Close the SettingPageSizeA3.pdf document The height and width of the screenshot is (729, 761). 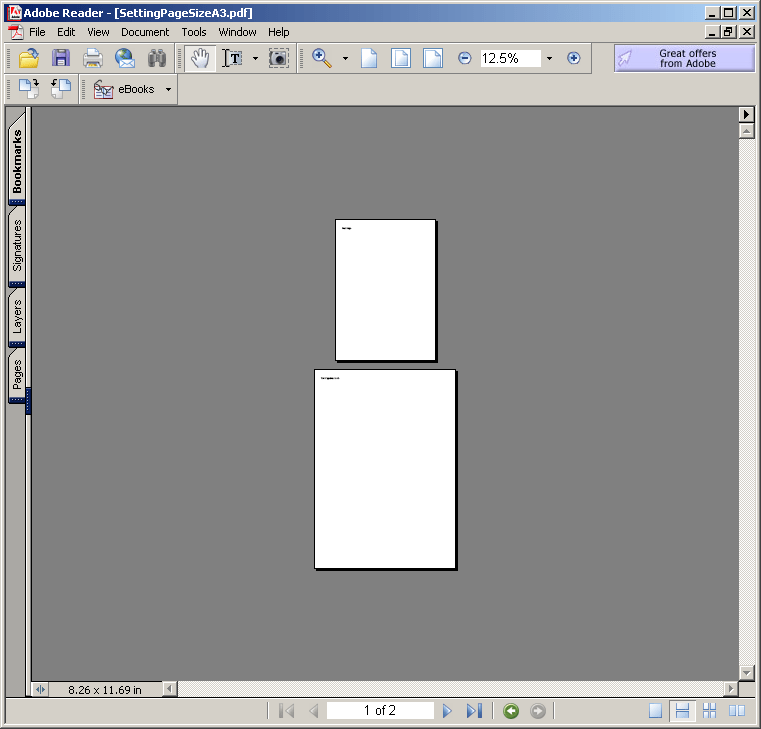point(746,32)
